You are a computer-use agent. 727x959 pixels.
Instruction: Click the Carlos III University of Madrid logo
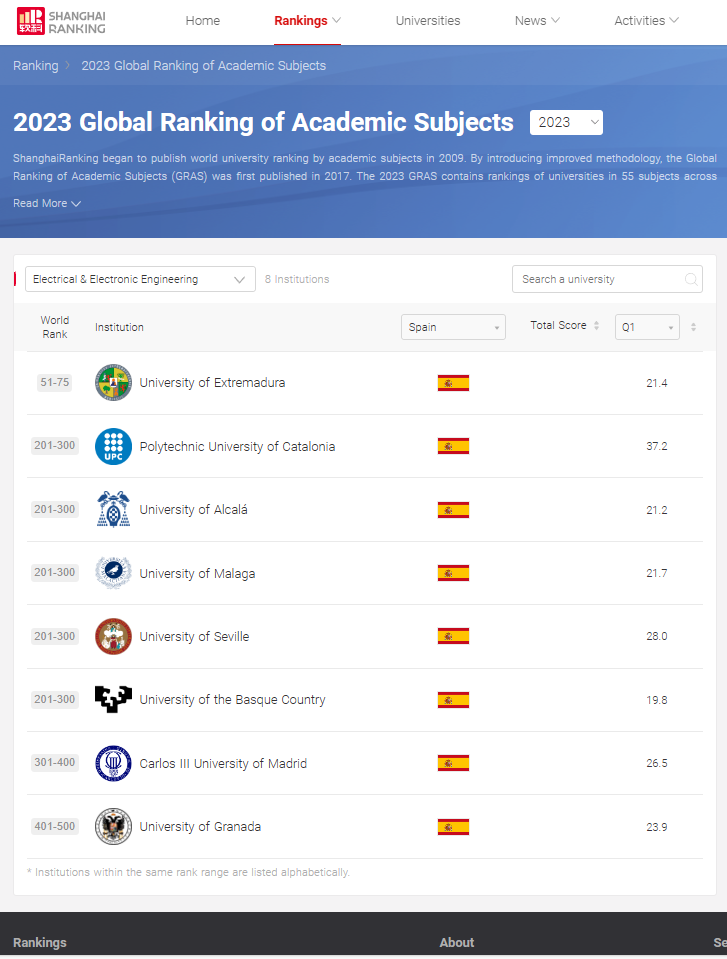(113, 763)
